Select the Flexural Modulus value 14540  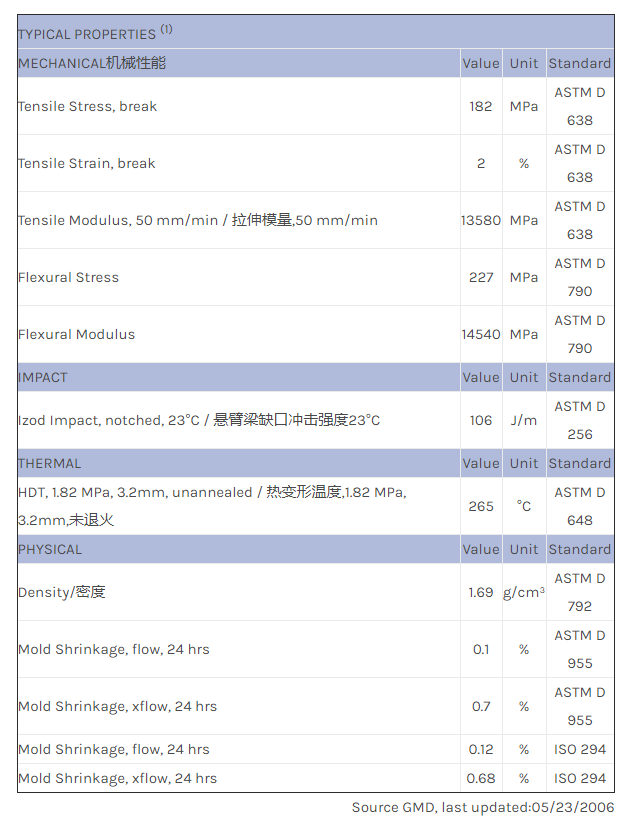(x=481, y=334)
